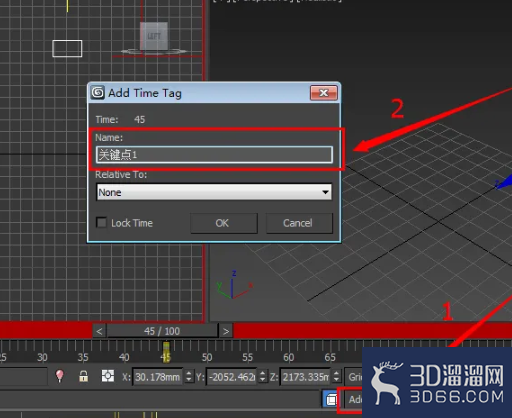Toggle absolute/offset transform type-in icon
The height and width of the screenshot is (418, 512).
[108, 376]
